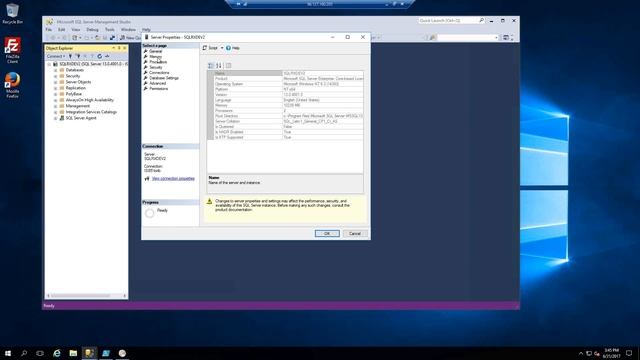
Task: Open the Edit menu in SSMS
Action: coord(61,30)
